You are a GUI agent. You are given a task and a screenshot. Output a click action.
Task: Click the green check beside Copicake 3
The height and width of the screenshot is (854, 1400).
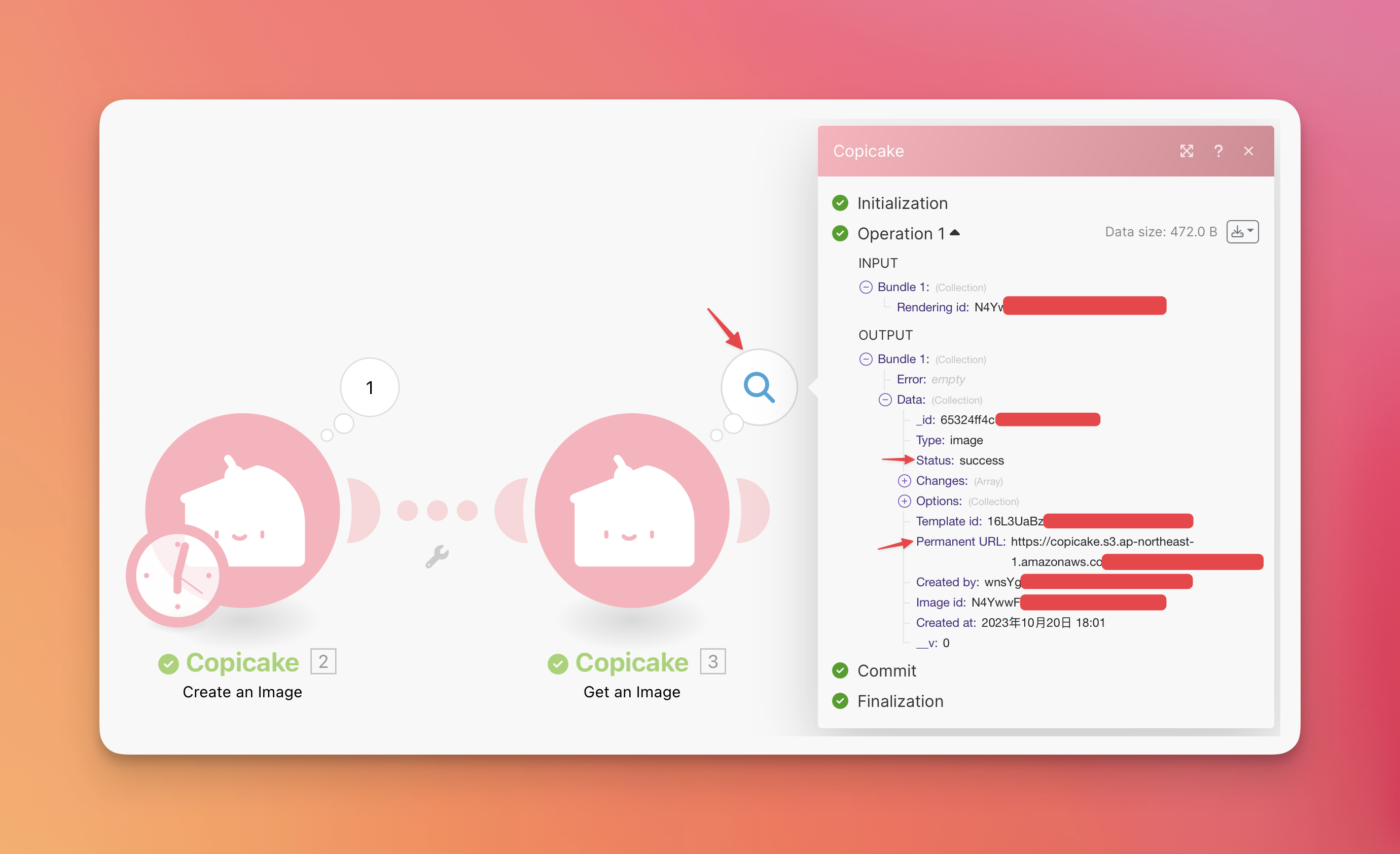click(557, 663)
